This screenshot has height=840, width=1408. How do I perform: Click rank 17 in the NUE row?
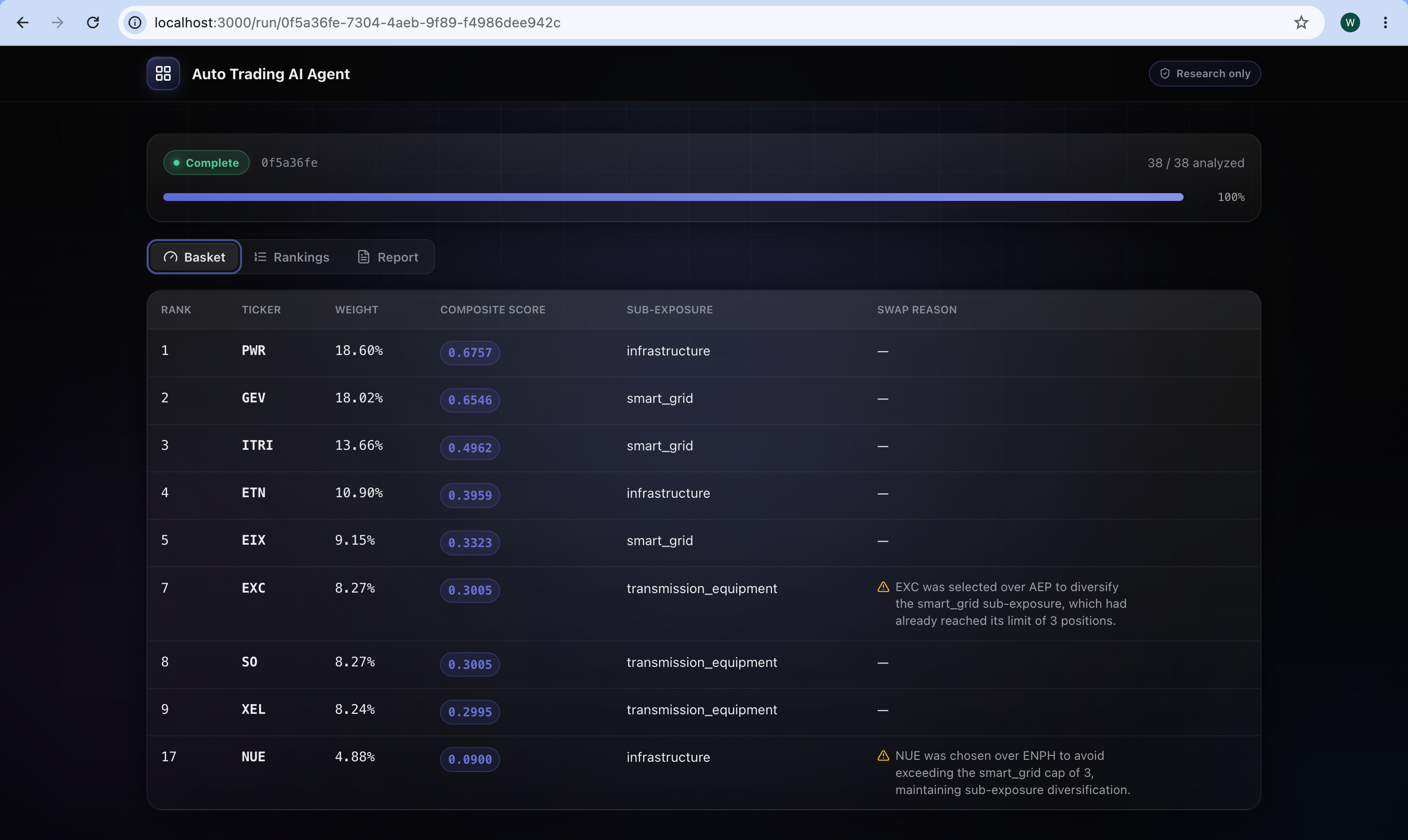coord(169,757)
